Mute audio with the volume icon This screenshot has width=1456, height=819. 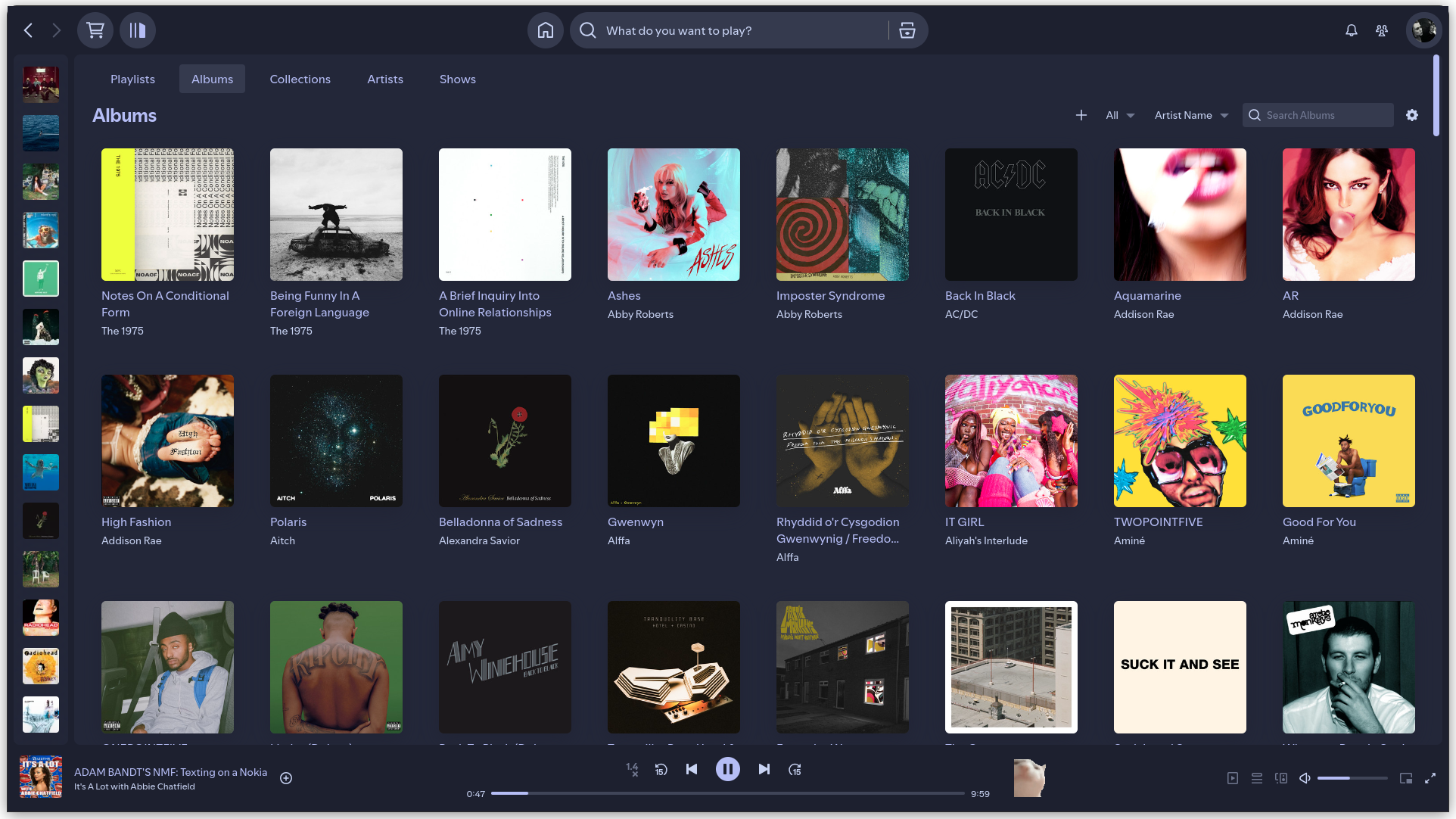click(1305, 777)
